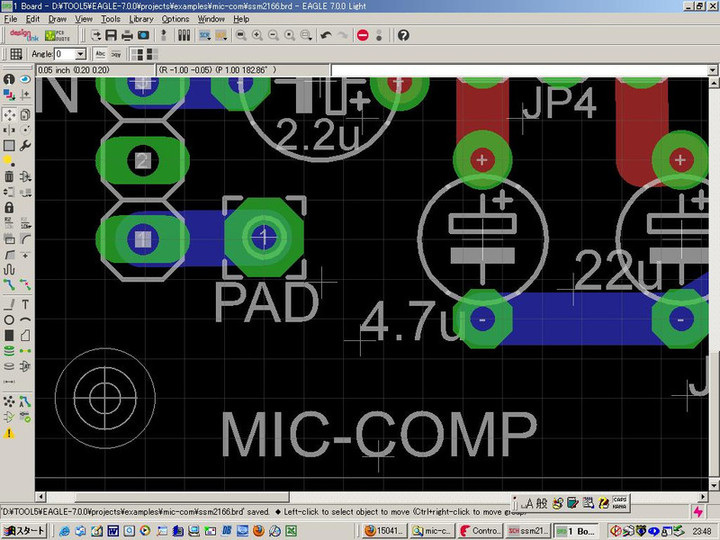Screen dimensions: 720x540
Task: Click the red Stop icon
Action: [362, 35]
